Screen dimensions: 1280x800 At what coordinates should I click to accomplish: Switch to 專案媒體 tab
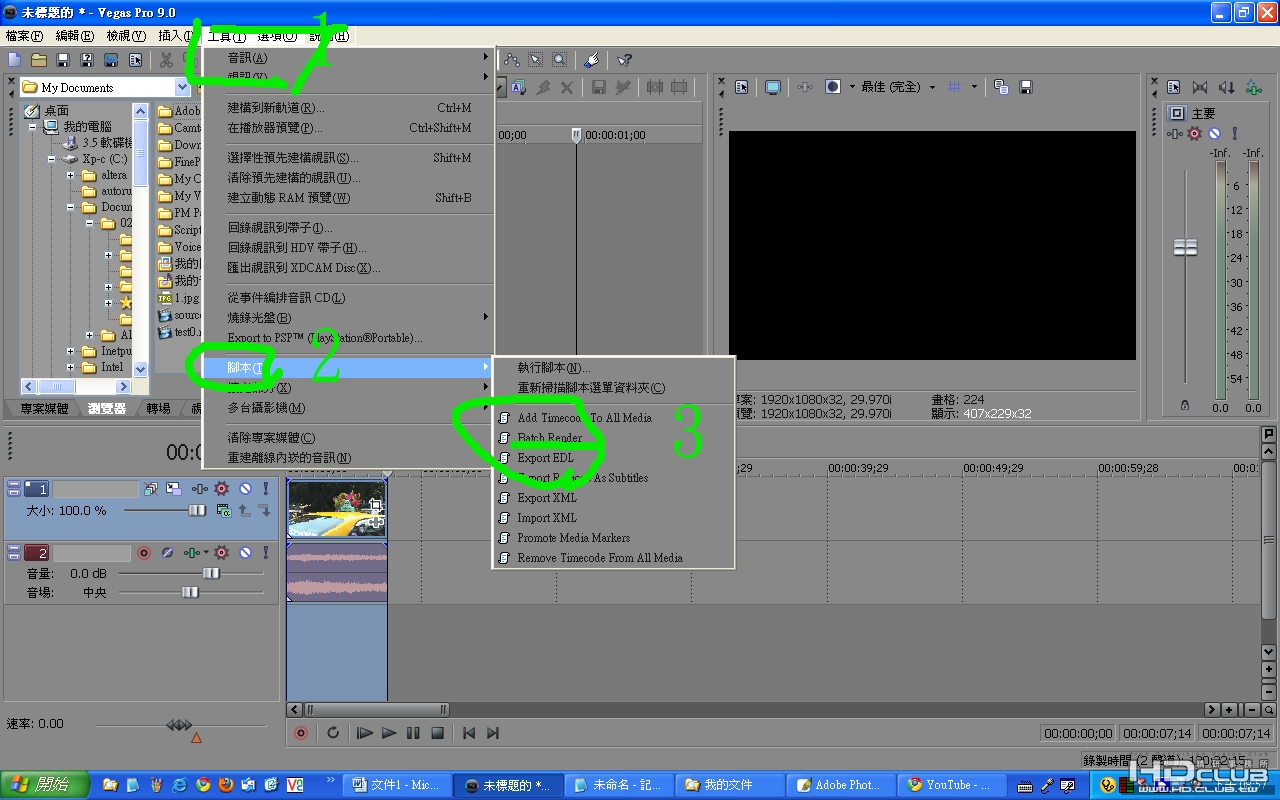[44, 408]
